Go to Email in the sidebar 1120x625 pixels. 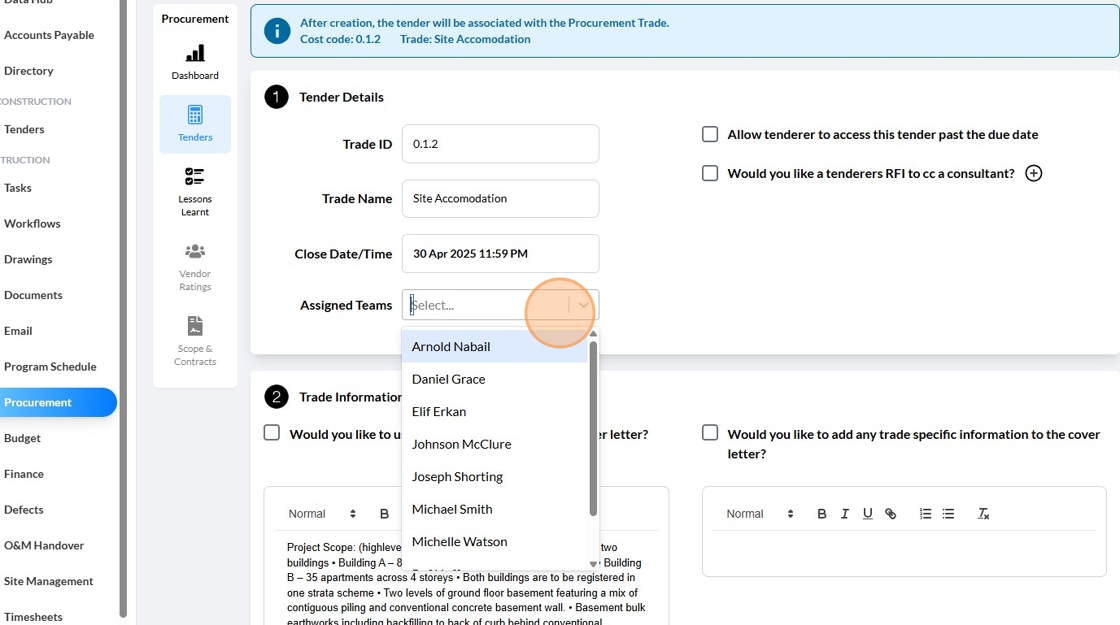[x=18, y=331]
